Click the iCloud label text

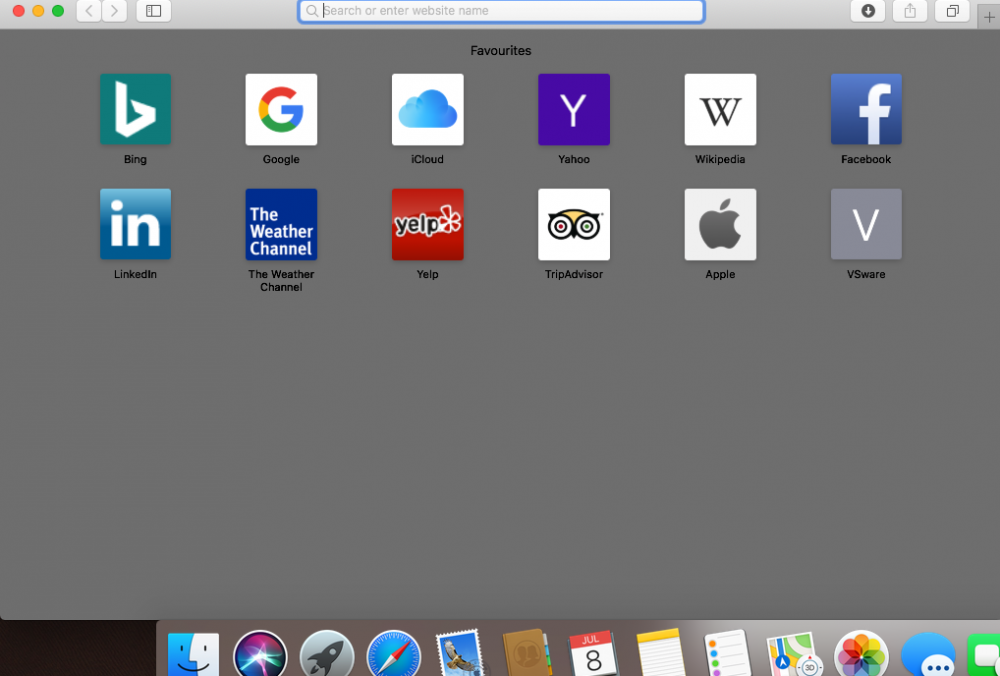pos(427,159)
